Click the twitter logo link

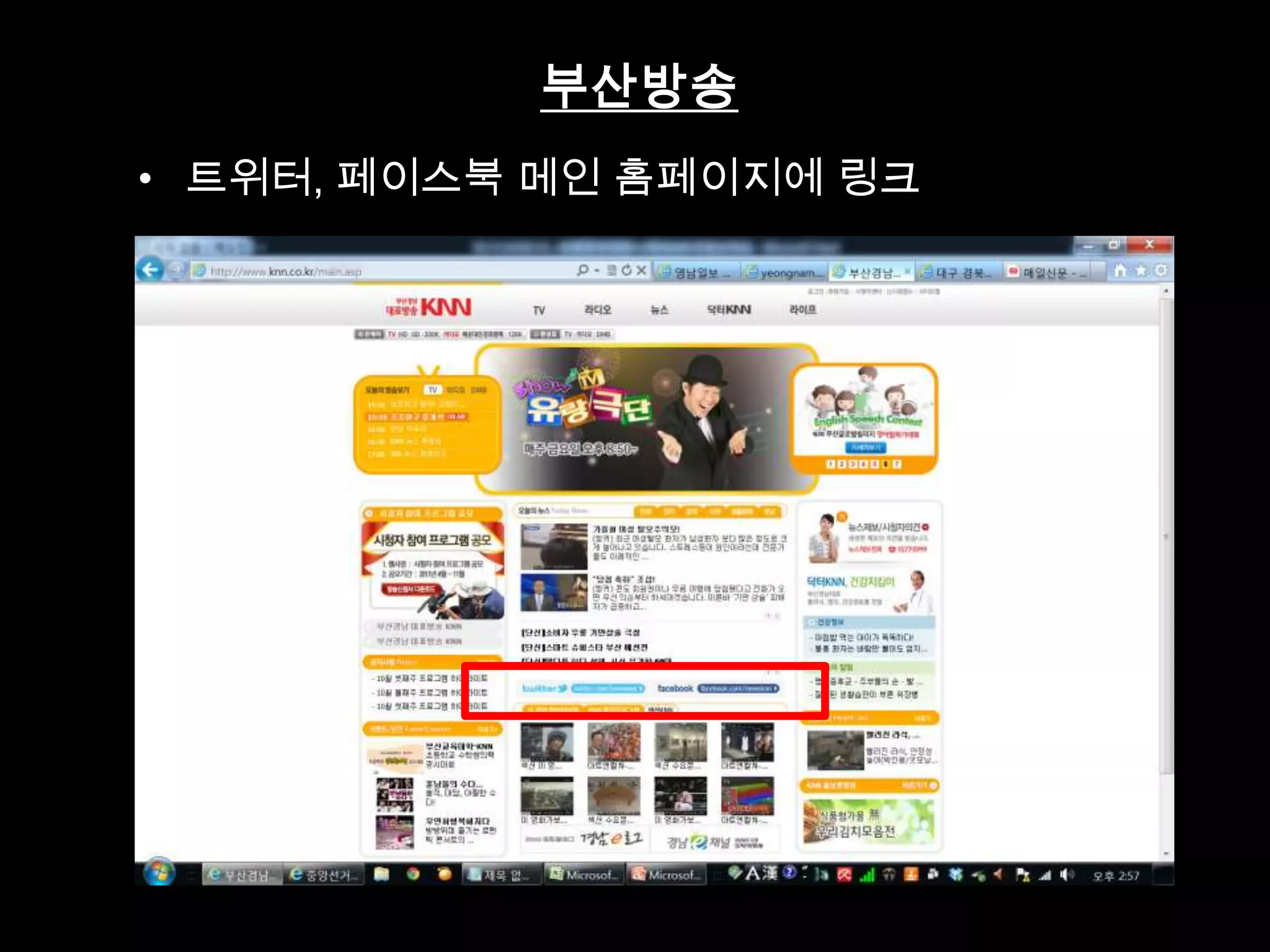point(544,688)
